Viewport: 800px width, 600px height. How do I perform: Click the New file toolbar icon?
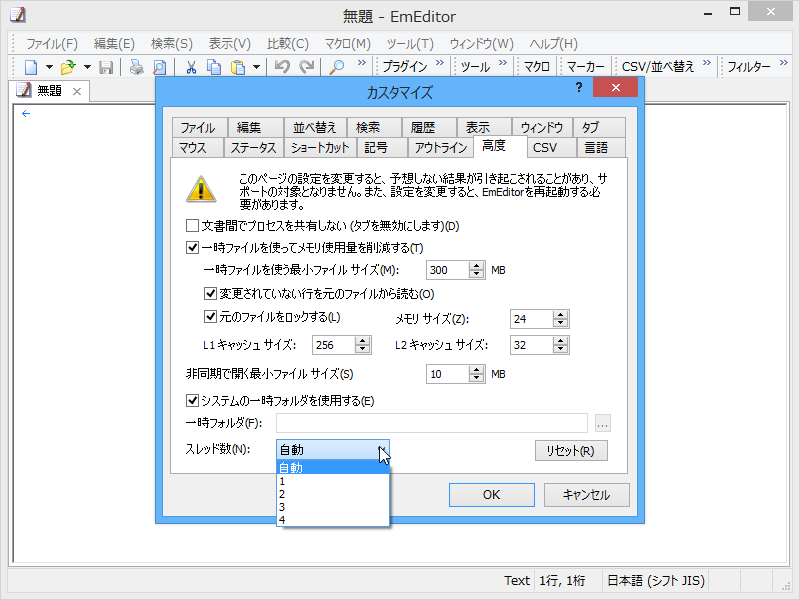click(x=31, y=67)
